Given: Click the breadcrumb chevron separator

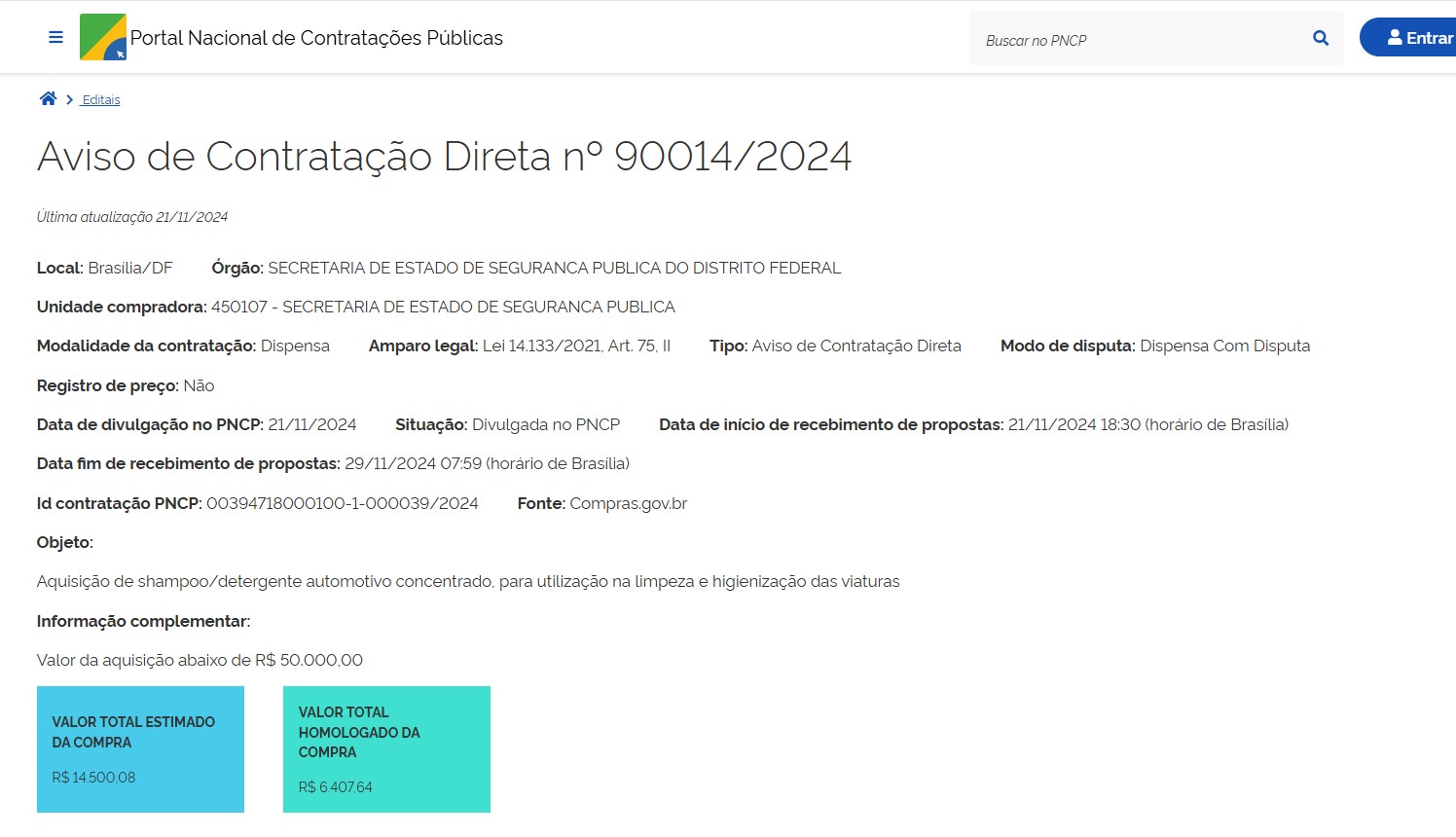Looking at the screenshot, I should tap(70, 100).
